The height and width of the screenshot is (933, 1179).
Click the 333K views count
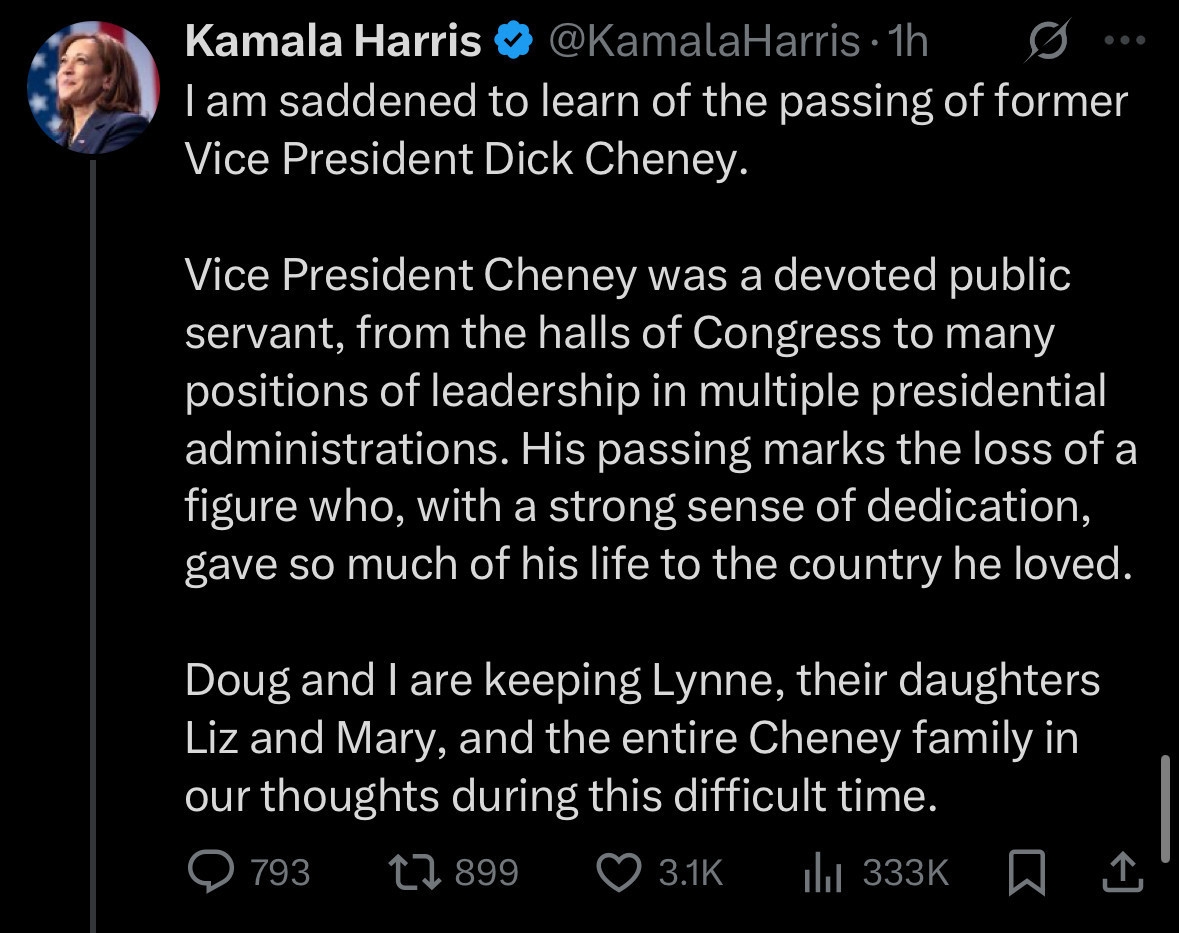click(x=905, y=873)
